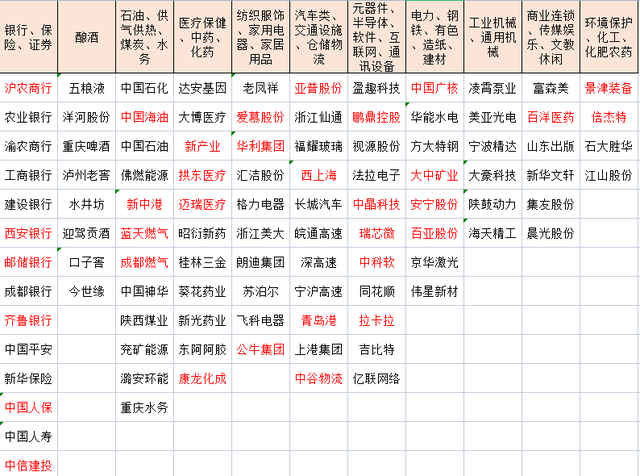Select cell 福耀玻璃
Viewport: 640px width, 476px height.
point(318,146)
